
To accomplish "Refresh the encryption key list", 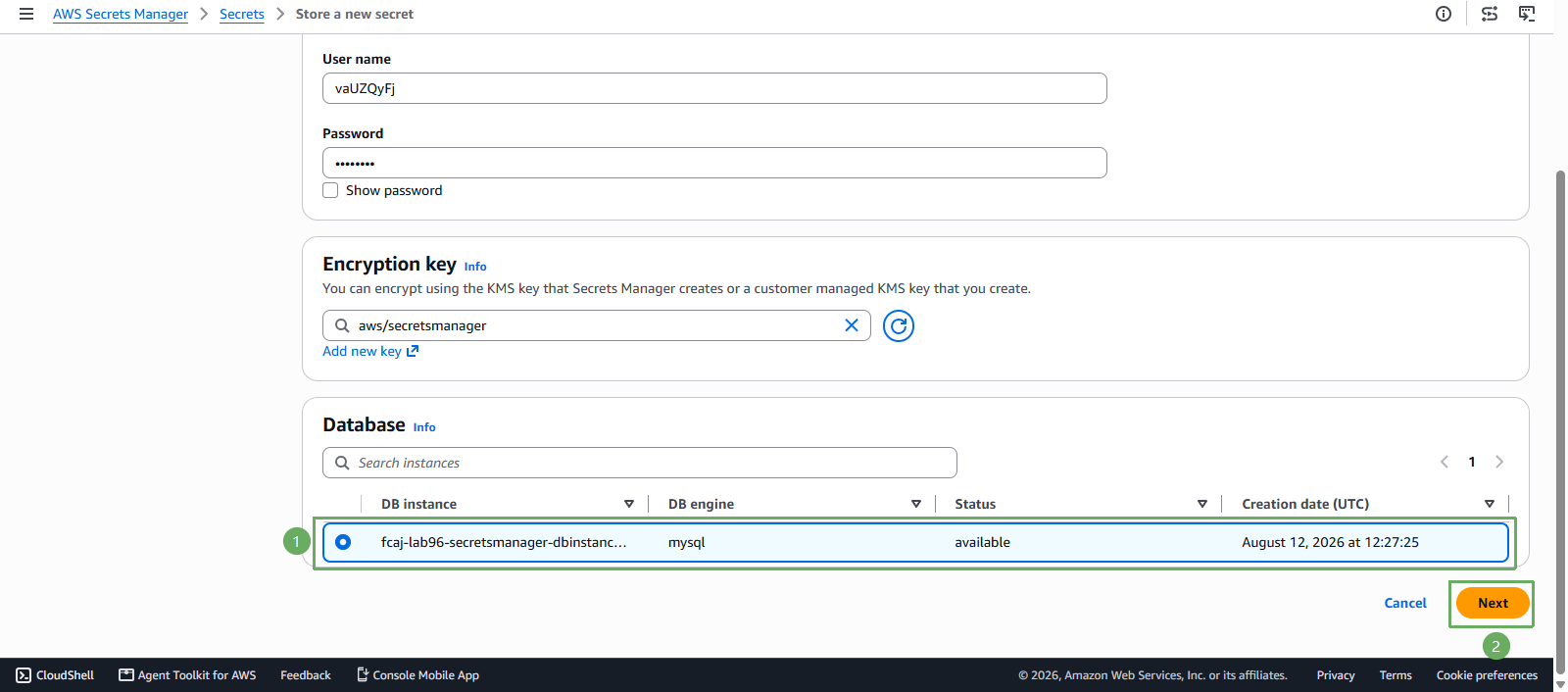I will pyautogui.click(x=899, y=325).
